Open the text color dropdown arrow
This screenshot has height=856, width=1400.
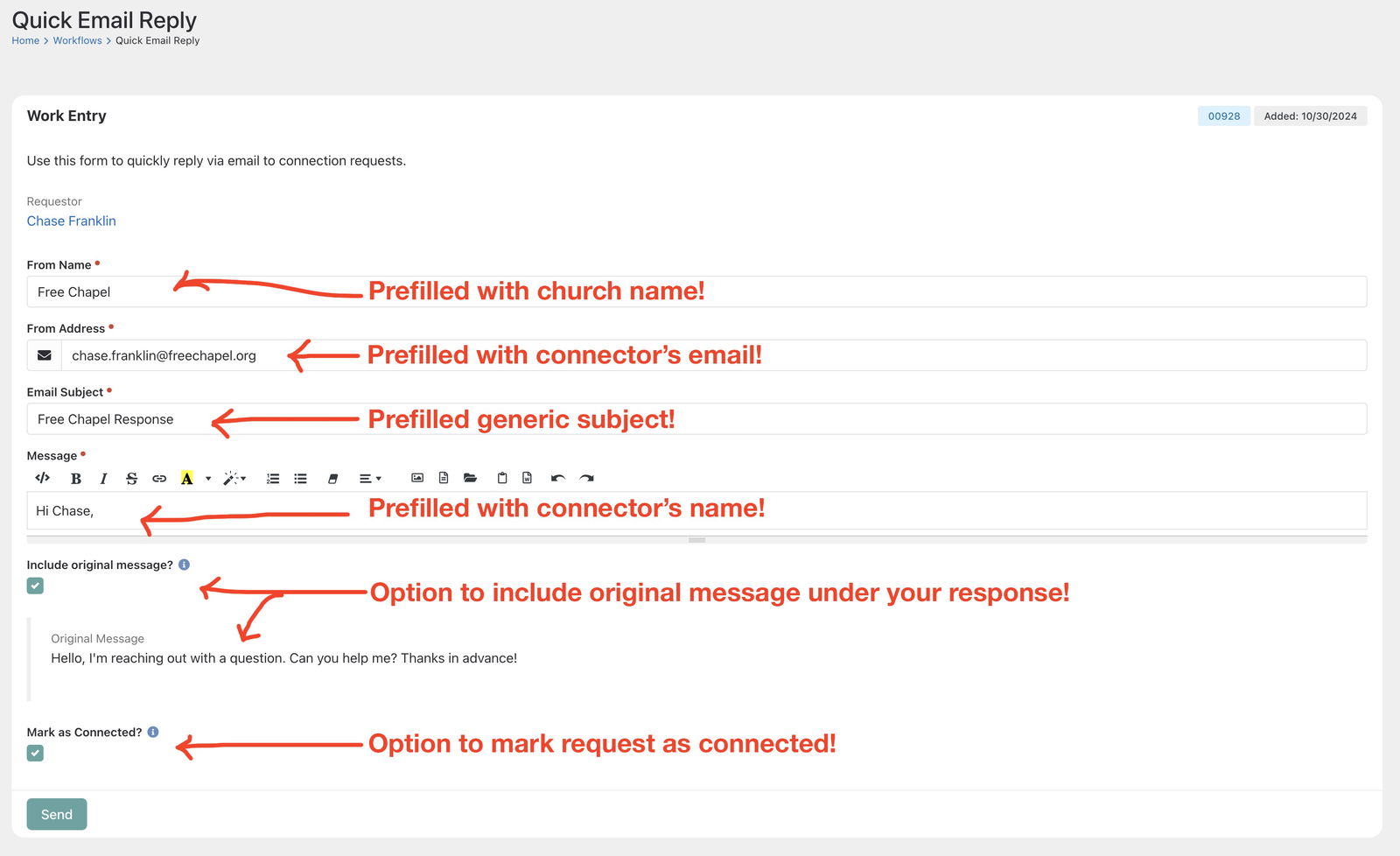click(208, 479)
